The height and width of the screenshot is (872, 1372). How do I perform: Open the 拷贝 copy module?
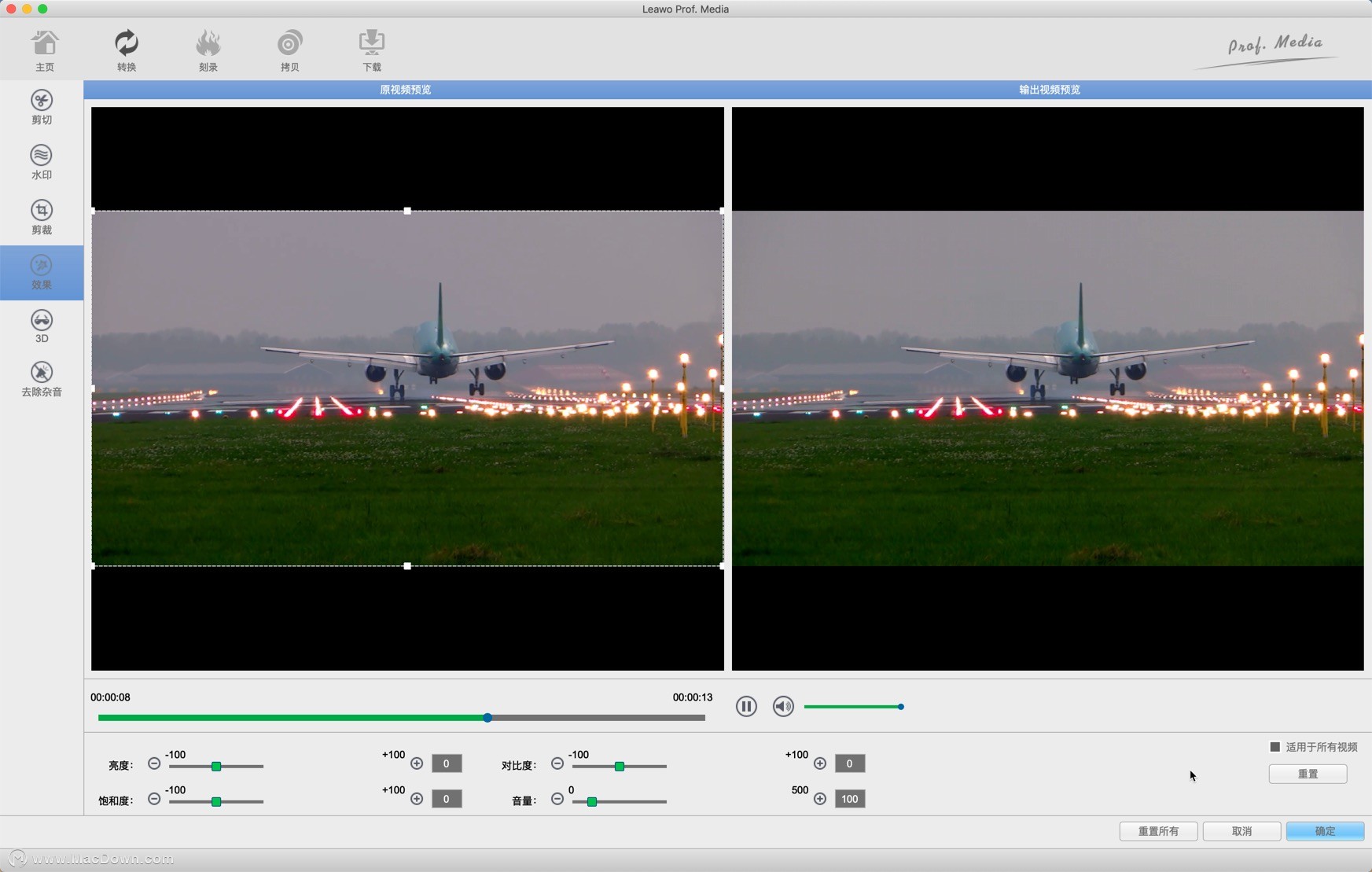tap(290, 50)
